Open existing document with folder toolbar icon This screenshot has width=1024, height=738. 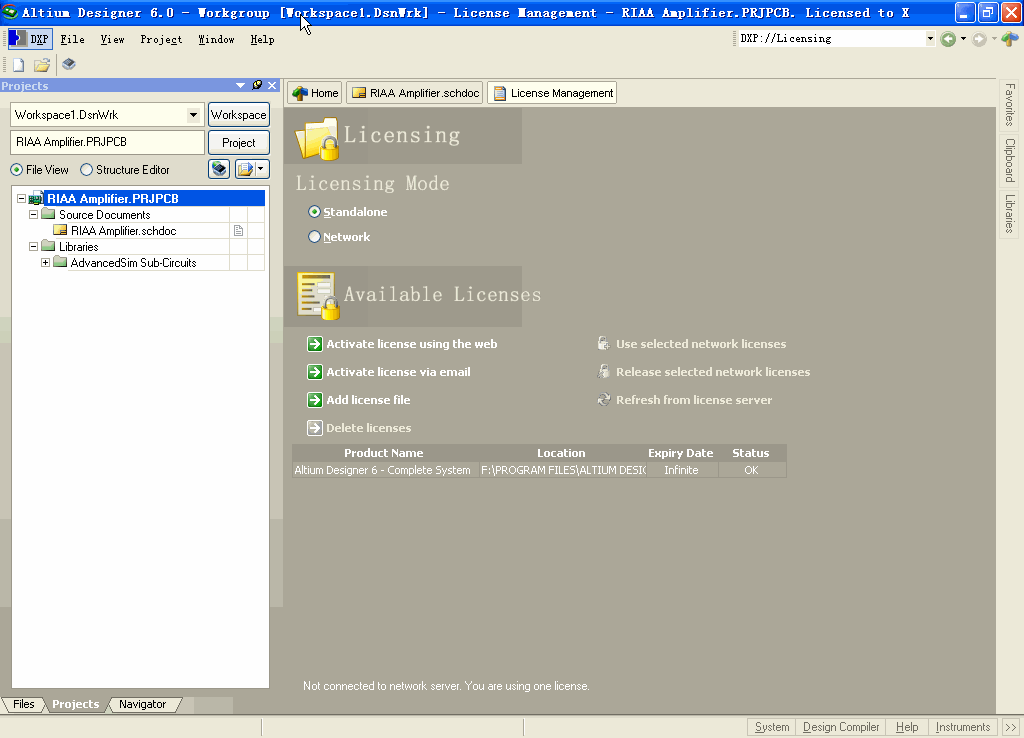(42, 65)
